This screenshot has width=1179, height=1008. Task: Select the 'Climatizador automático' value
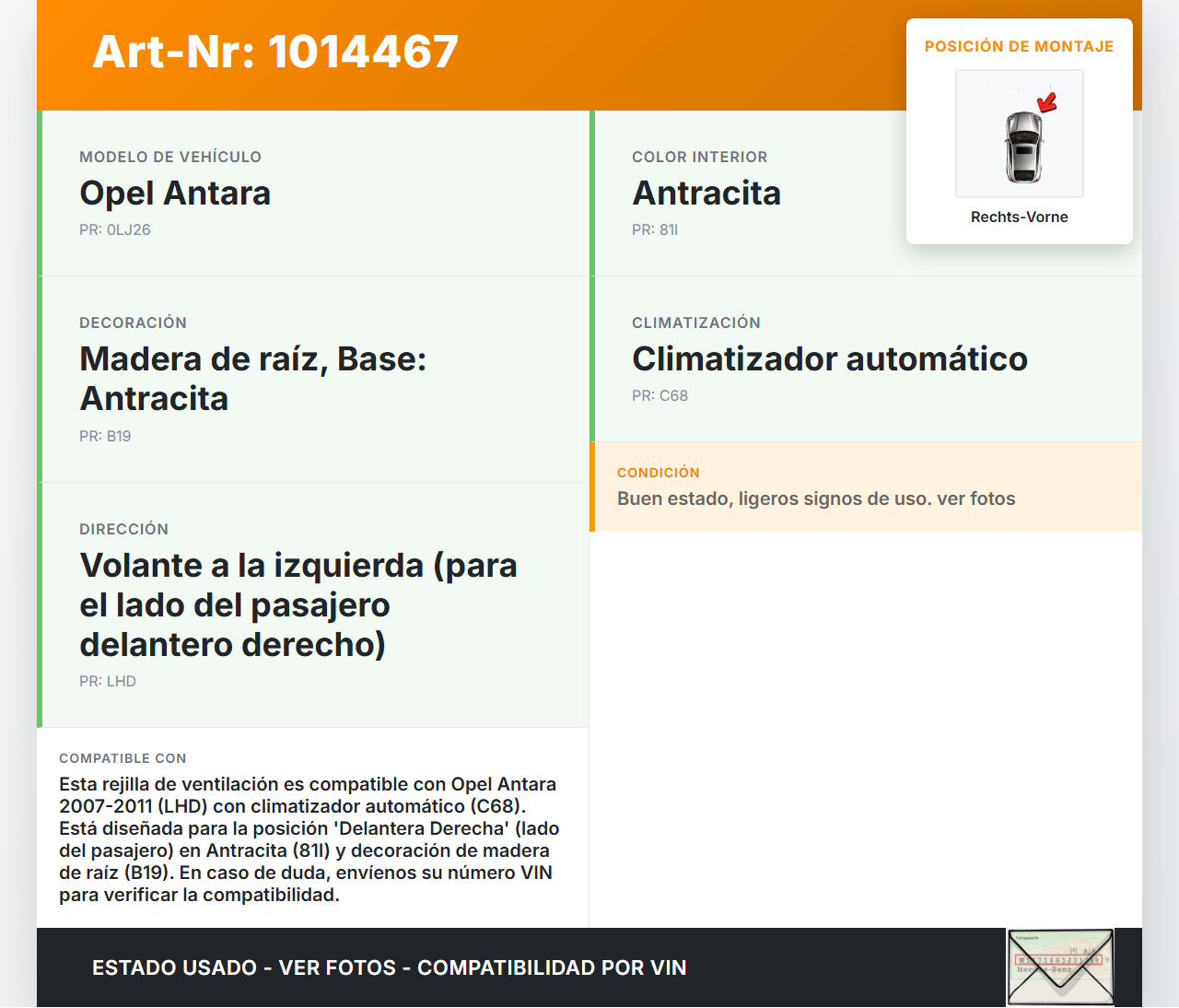coord(829,359)
